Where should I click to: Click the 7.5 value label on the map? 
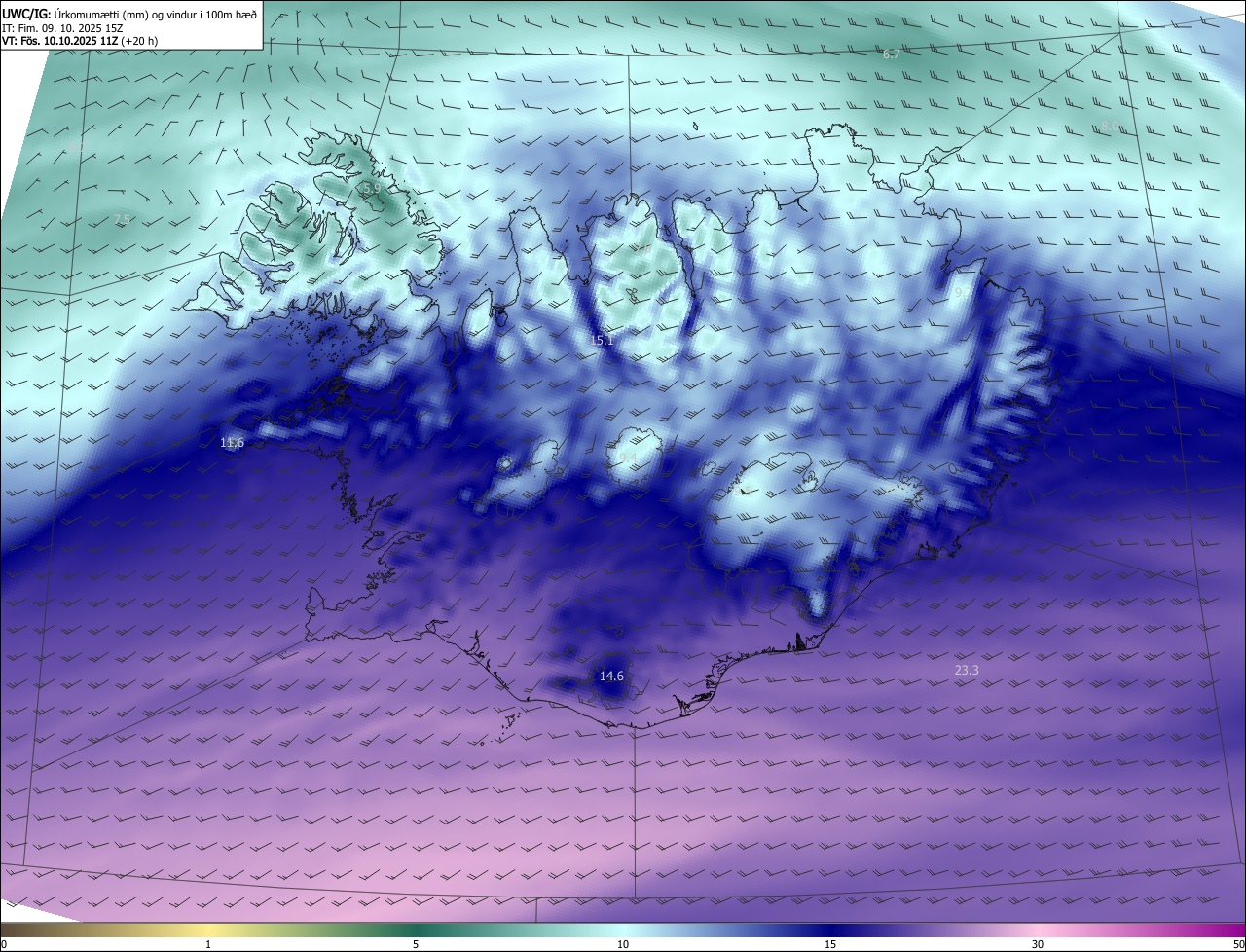pyautogui.click(x=122, y=220)
